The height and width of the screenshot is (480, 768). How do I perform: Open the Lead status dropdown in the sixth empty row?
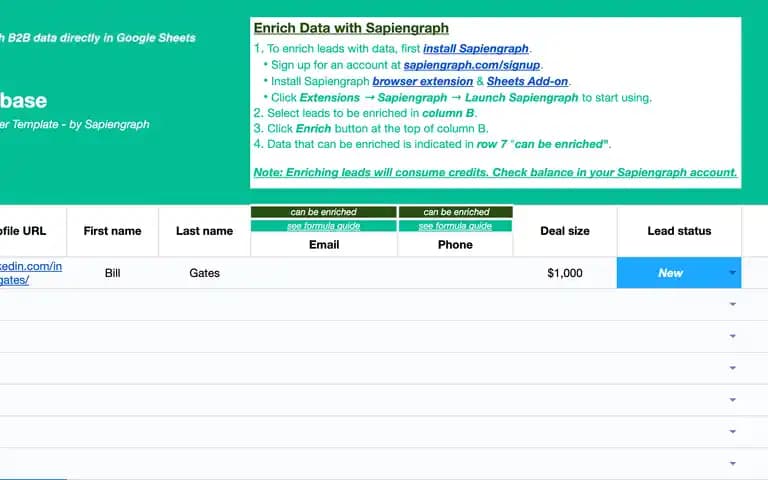[x=733, y=463]
